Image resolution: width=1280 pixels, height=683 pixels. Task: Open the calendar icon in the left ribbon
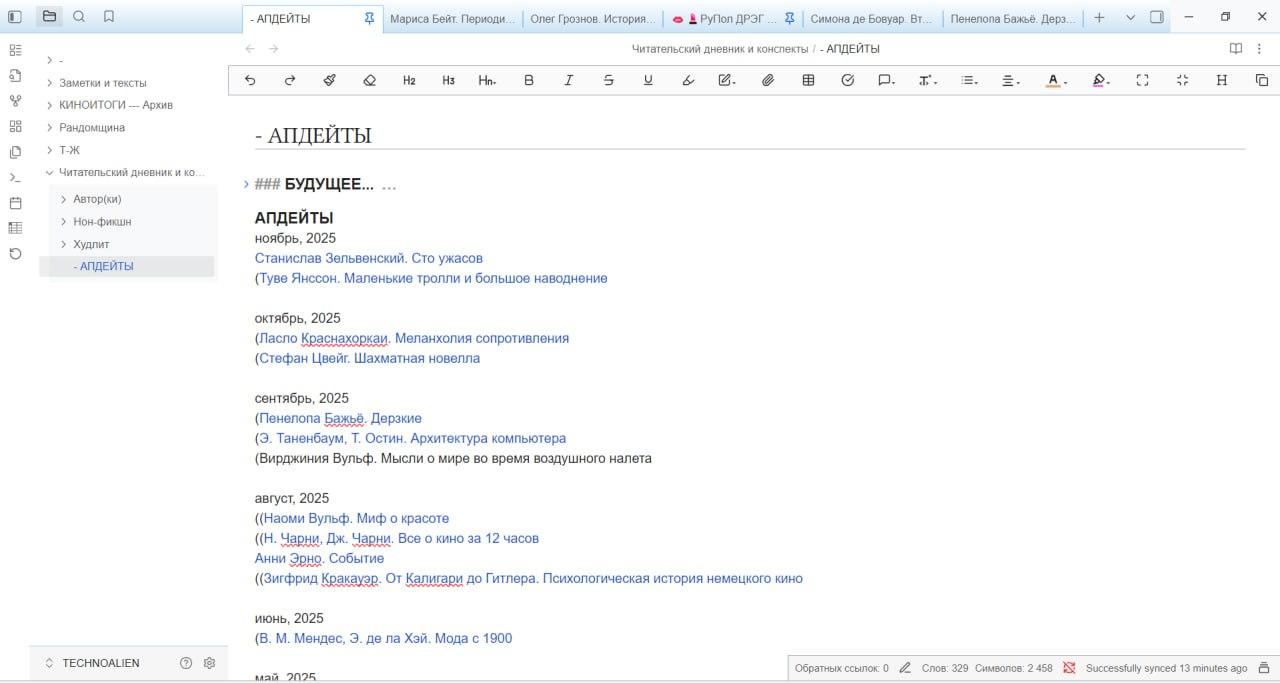point(14,200)
